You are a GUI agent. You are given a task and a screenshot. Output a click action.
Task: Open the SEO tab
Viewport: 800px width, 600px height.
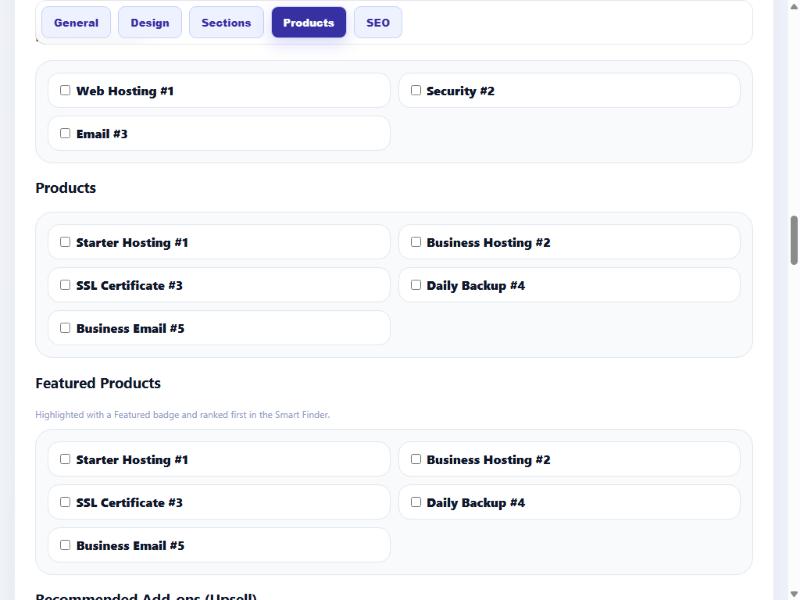point(378,22)
